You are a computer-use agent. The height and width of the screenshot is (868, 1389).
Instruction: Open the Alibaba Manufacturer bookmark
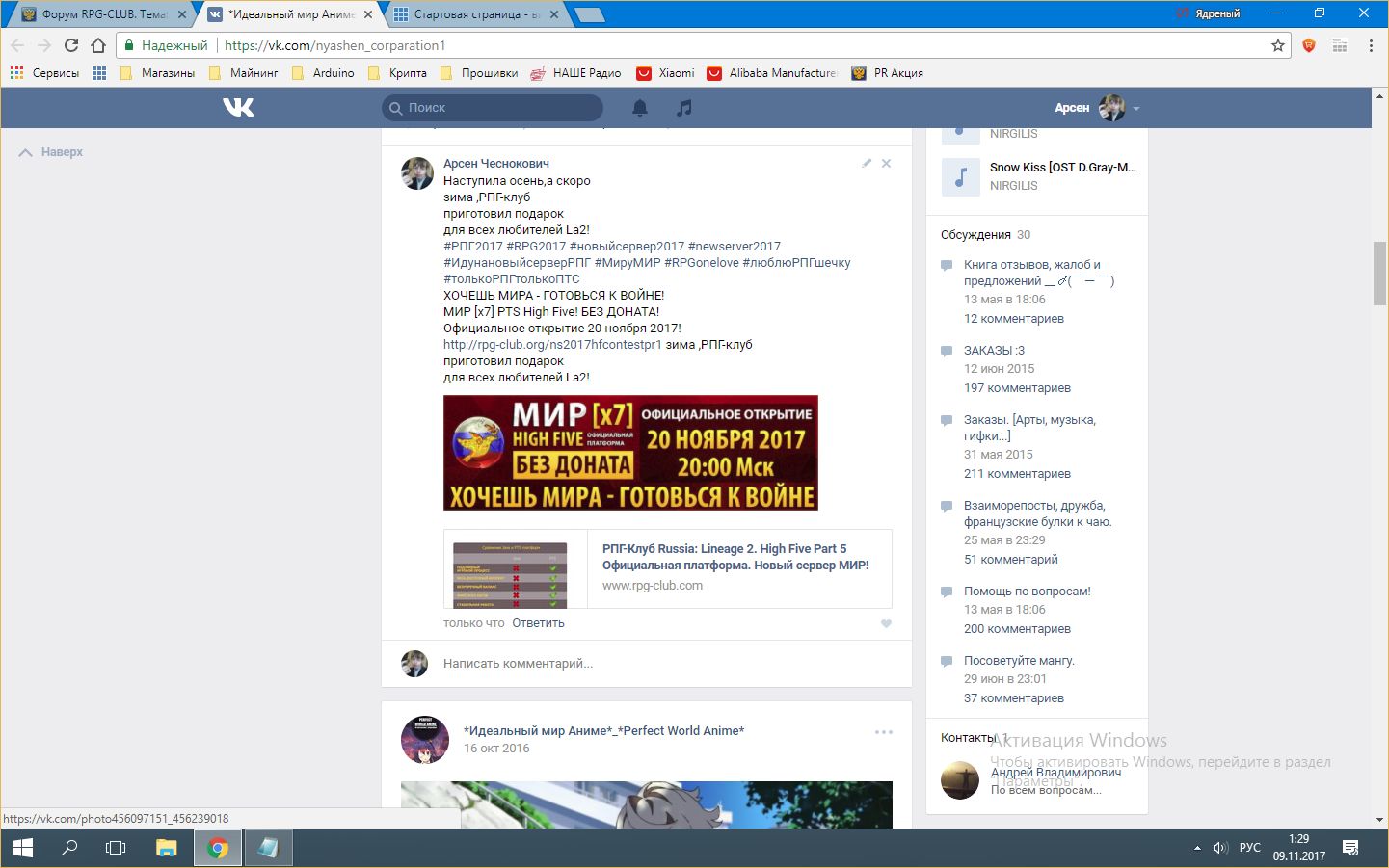click(772, 73)
